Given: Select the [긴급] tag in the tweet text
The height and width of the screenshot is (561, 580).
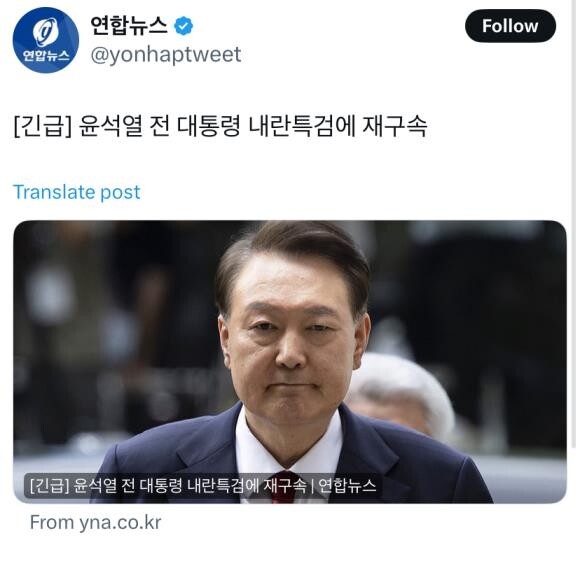Looking at the screenshot, I should 43,126.
